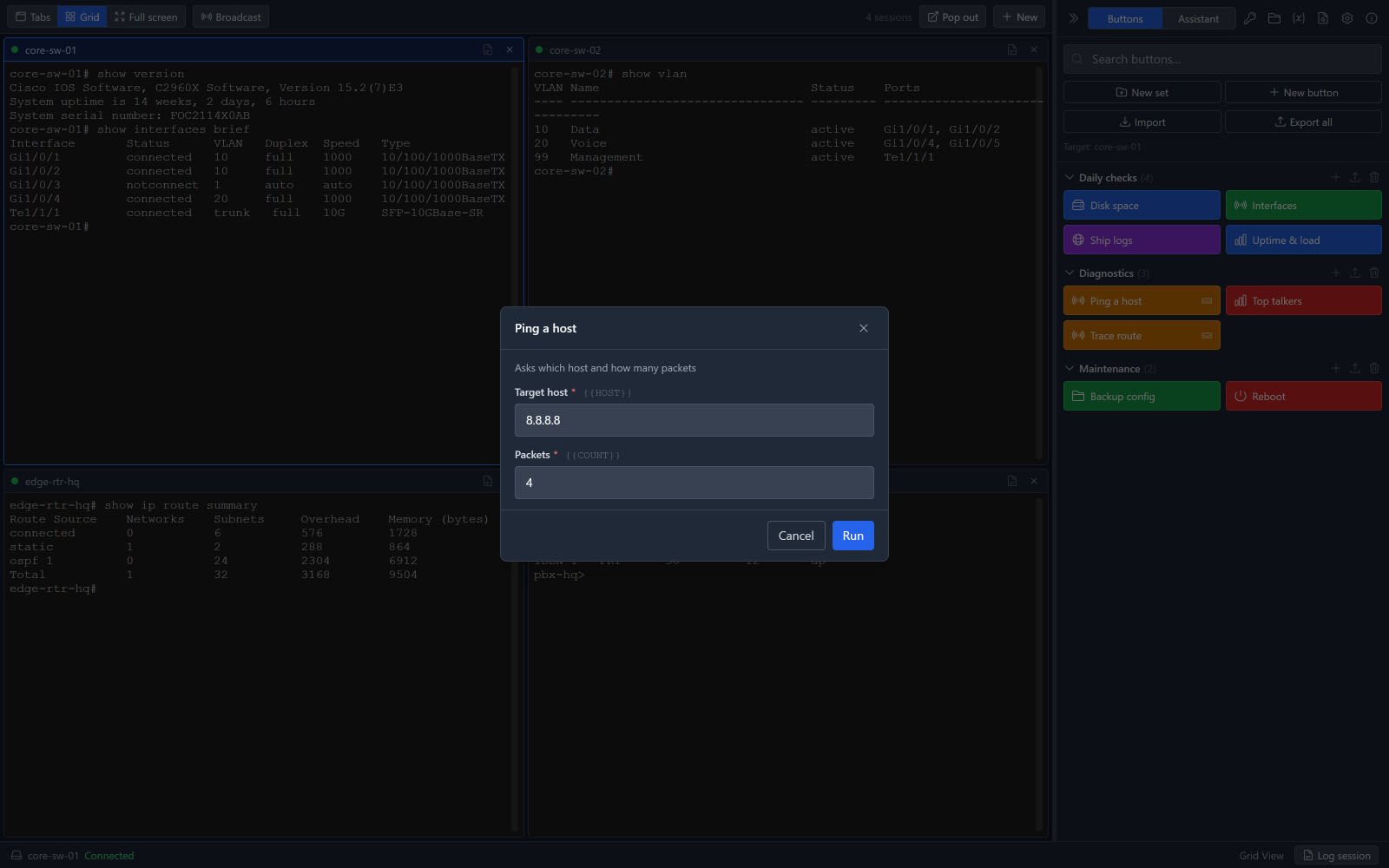Delete the Maintenance set with trash icon
1389x868 pixels.
click(1374, 368)
